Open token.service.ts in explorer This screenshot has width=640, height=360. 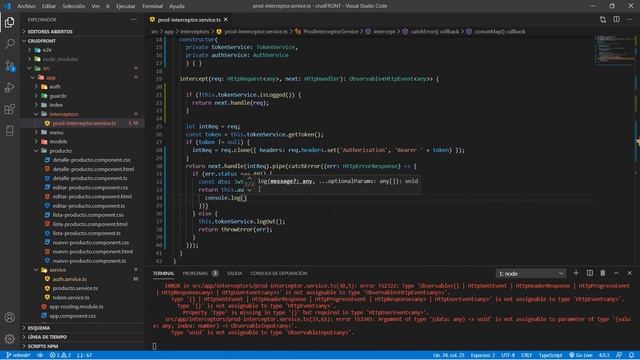point(71,298)
